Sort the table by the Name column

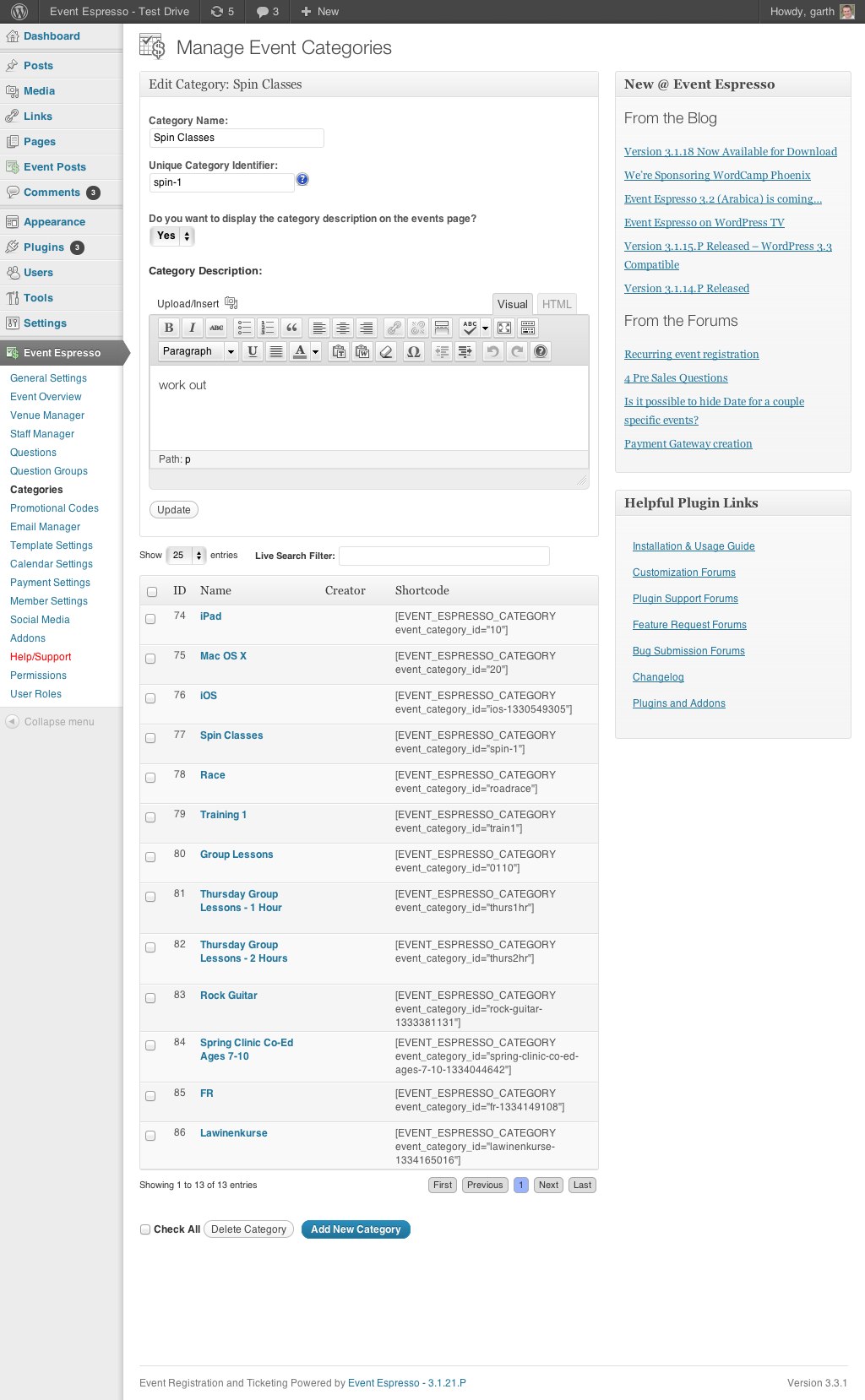coord(215,590)
